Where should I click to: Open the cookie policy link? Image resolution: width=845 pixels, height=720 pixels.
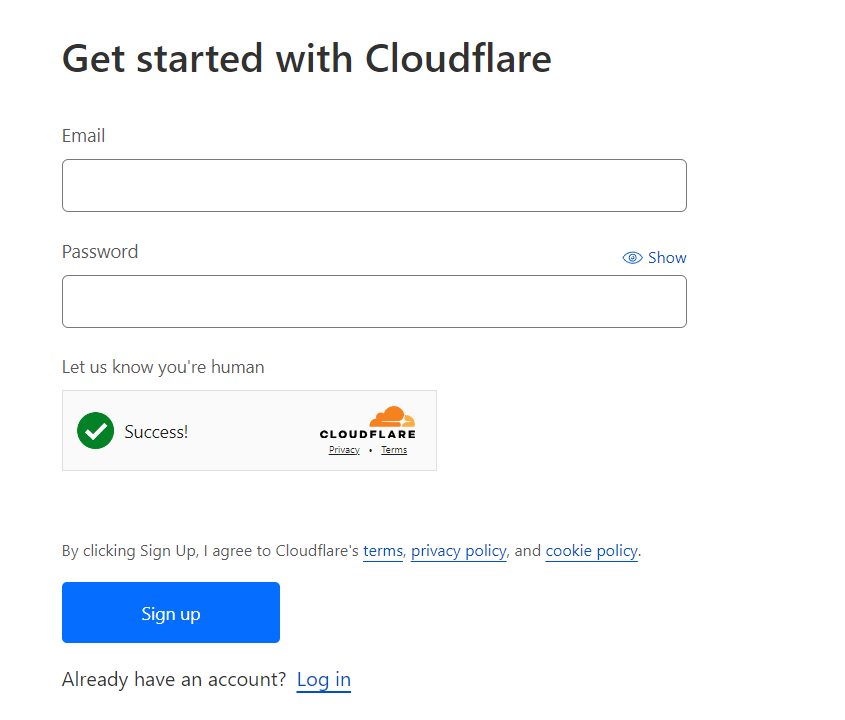point(591,551)
